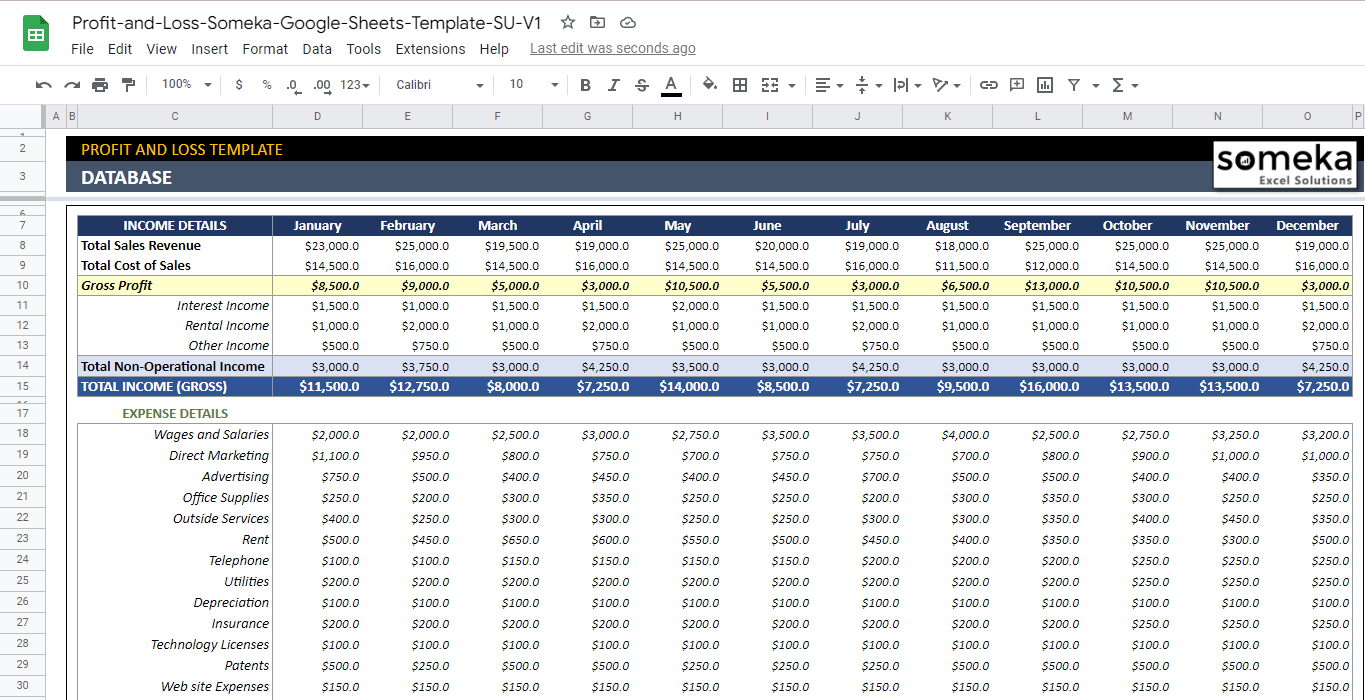Click the Print icon
1365x700 pixels.
100,85
